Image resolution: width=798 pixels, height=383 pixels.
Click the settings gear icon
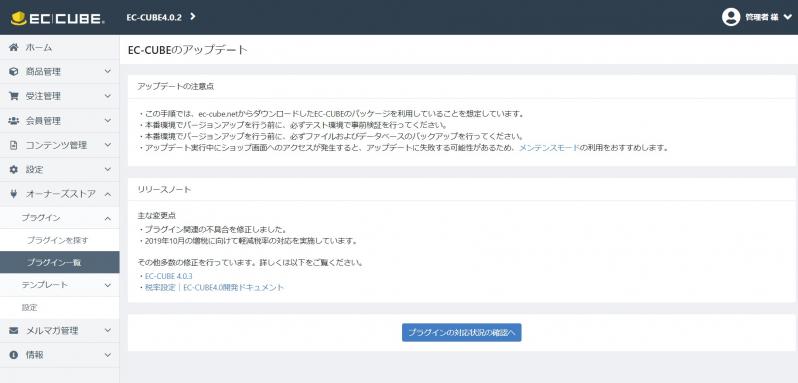[x=14, y=169]
